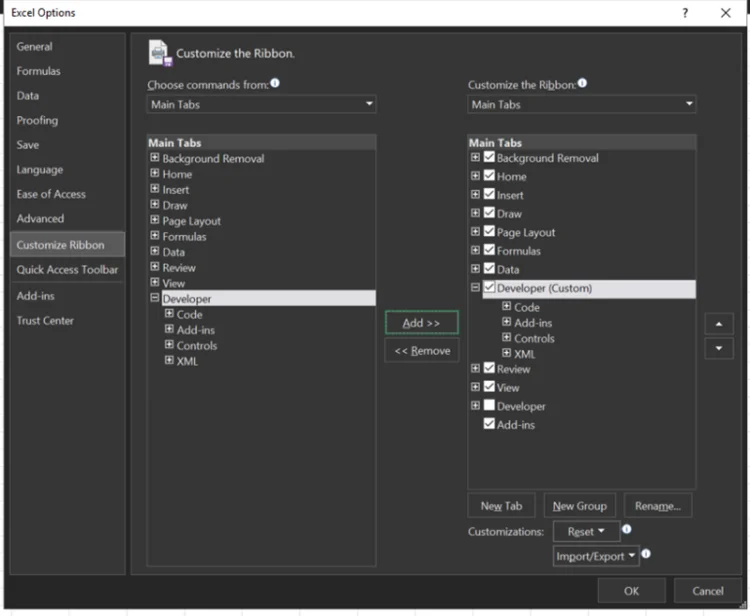Uncheck the Data tab checkbox

point(489,269)
